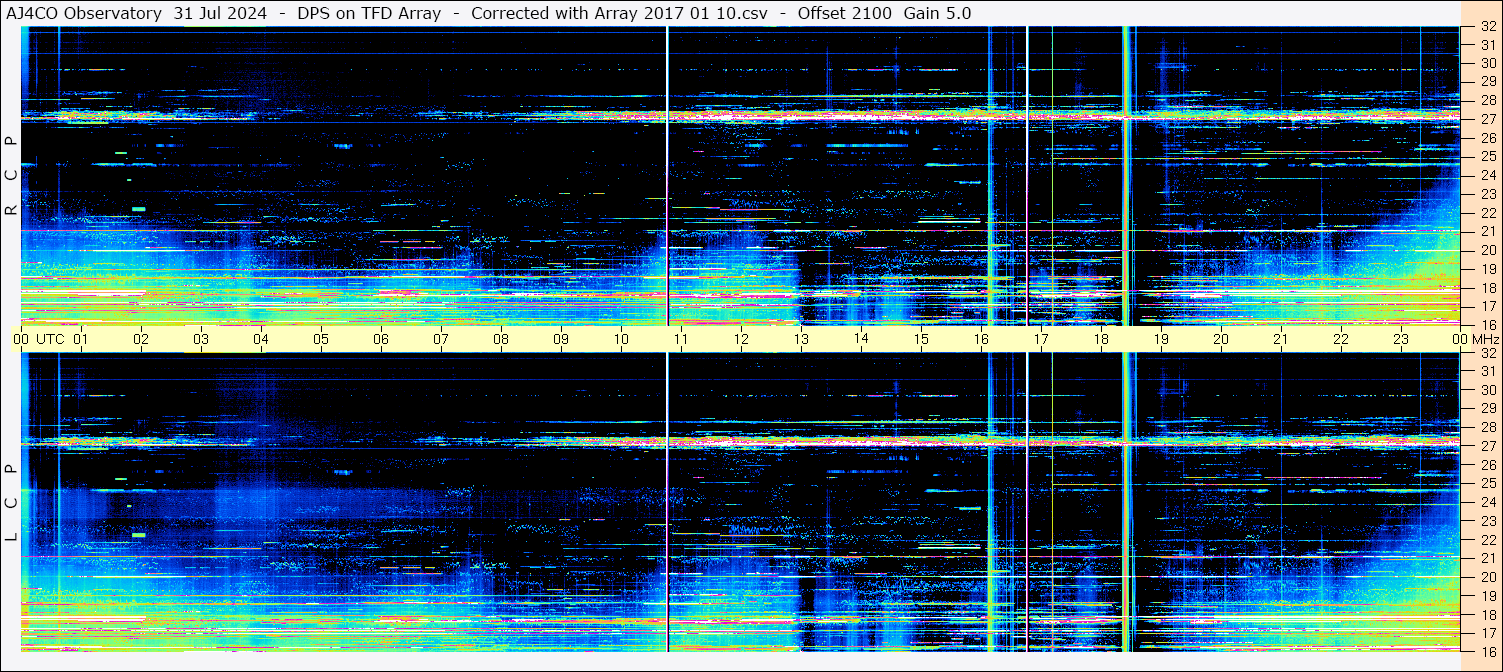Image resolution: width=1503 pixels, height=672 pixels.
Task: Click the 27 MHz label of the LCP spectrogram
Action: tap(1487, 446)
